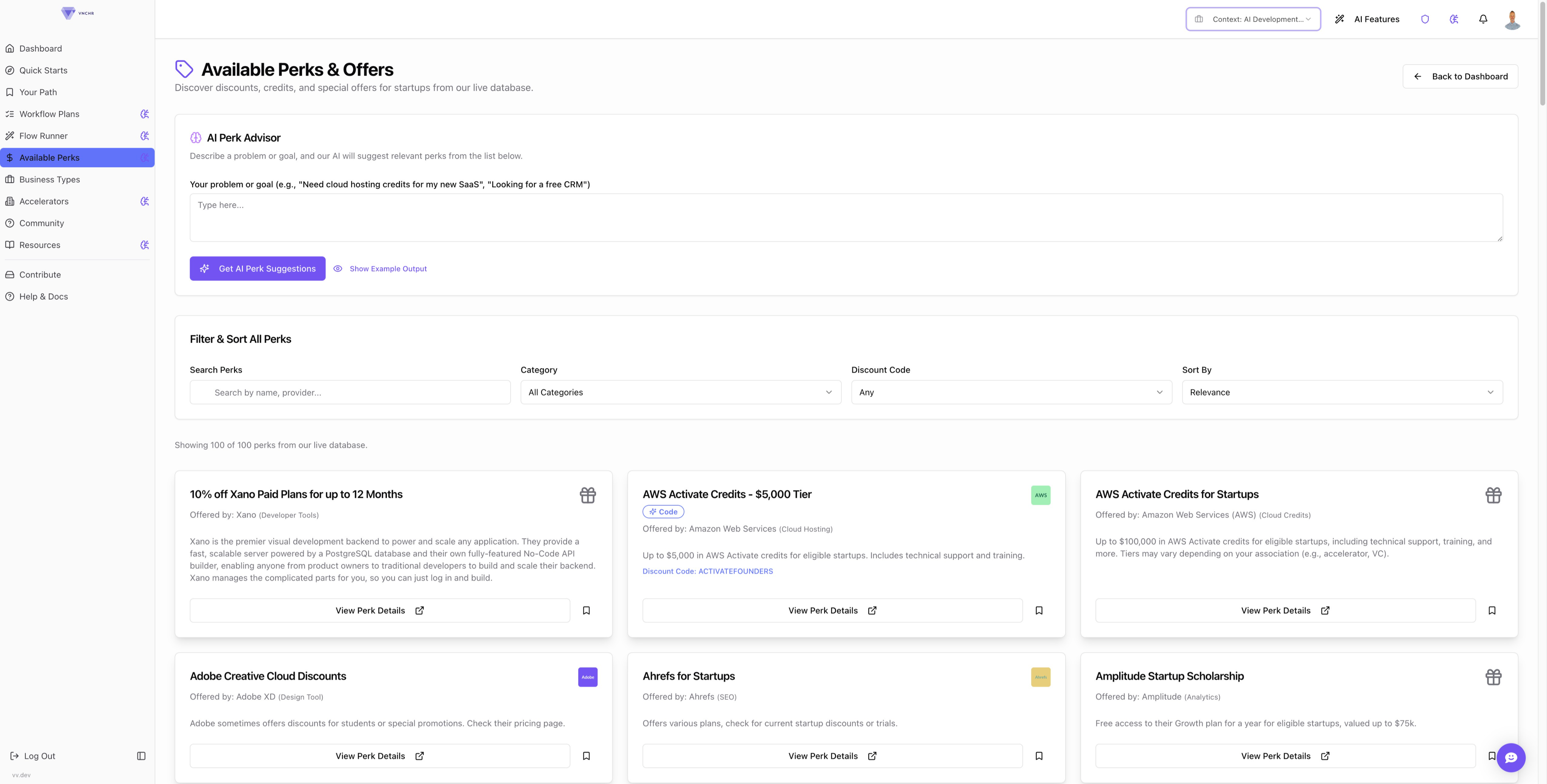This screenshot has width=1547, height=784.
Task: Collapse the sidebar using the panel icon
Action: [141, 756]
